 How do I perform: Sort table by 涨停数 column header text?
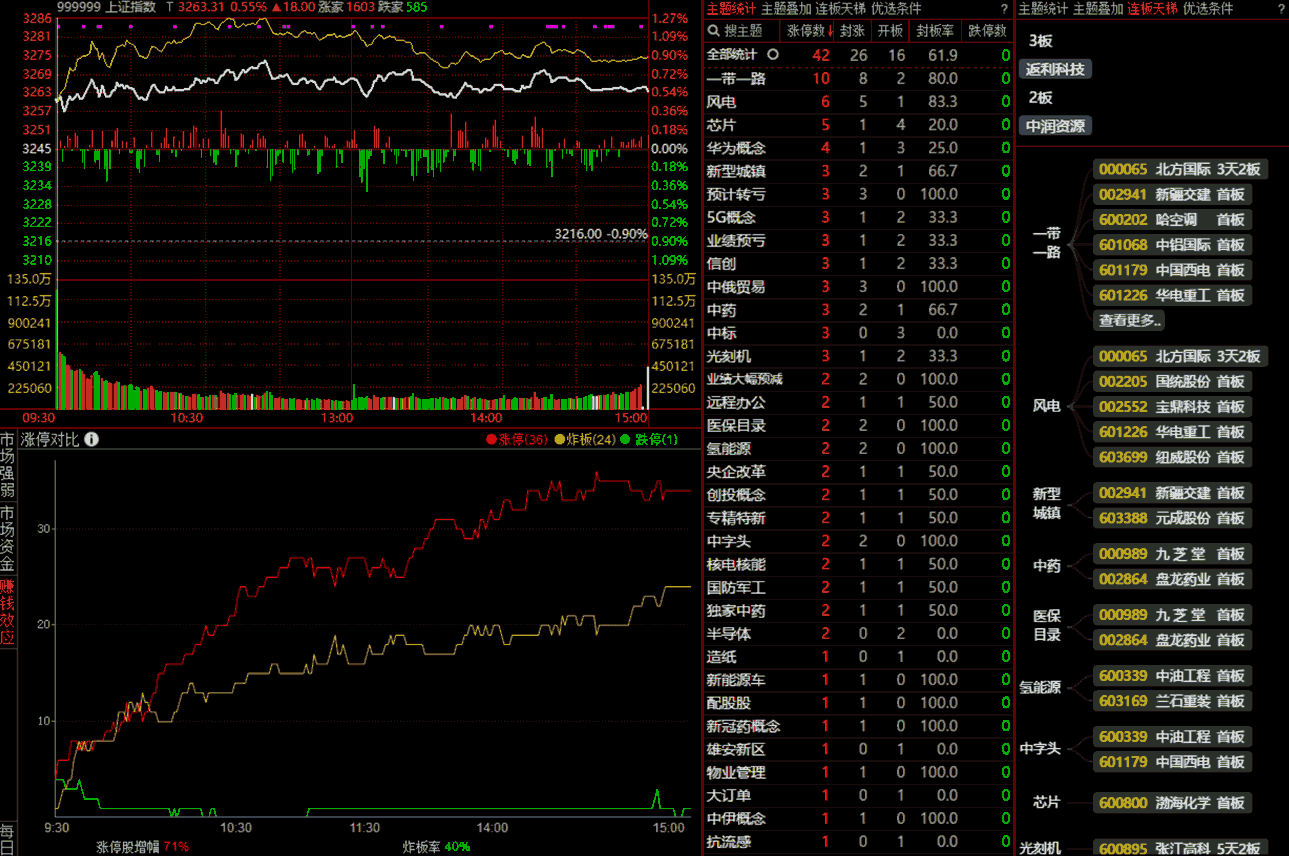tap(805, 31)
